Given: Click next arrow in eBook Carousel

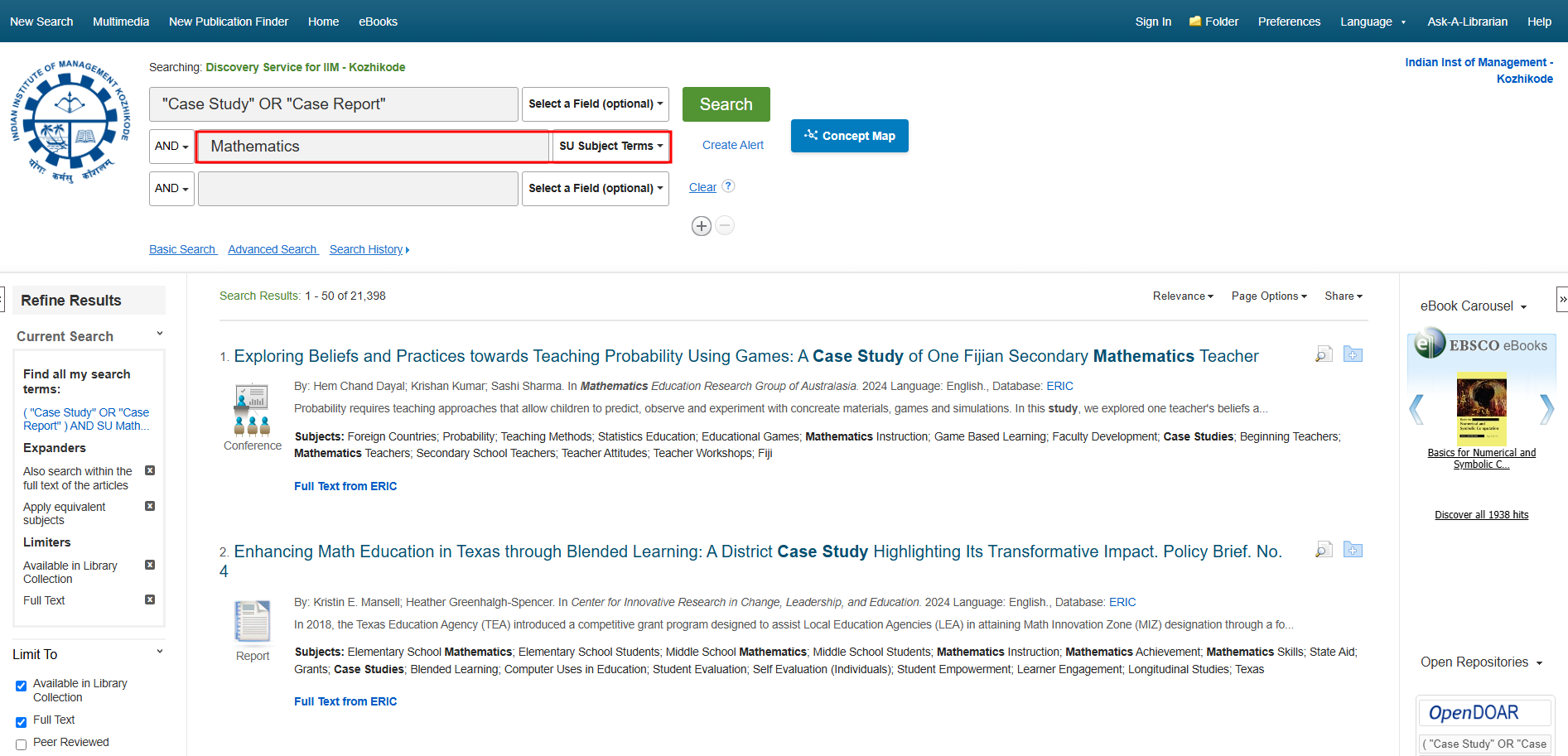Looking at the screenshot, I should click(1546, 409).
